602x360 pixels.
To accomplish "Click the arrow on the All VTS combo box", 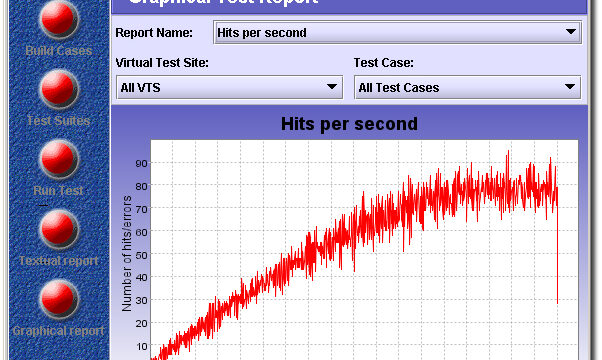I will point(332,87).
